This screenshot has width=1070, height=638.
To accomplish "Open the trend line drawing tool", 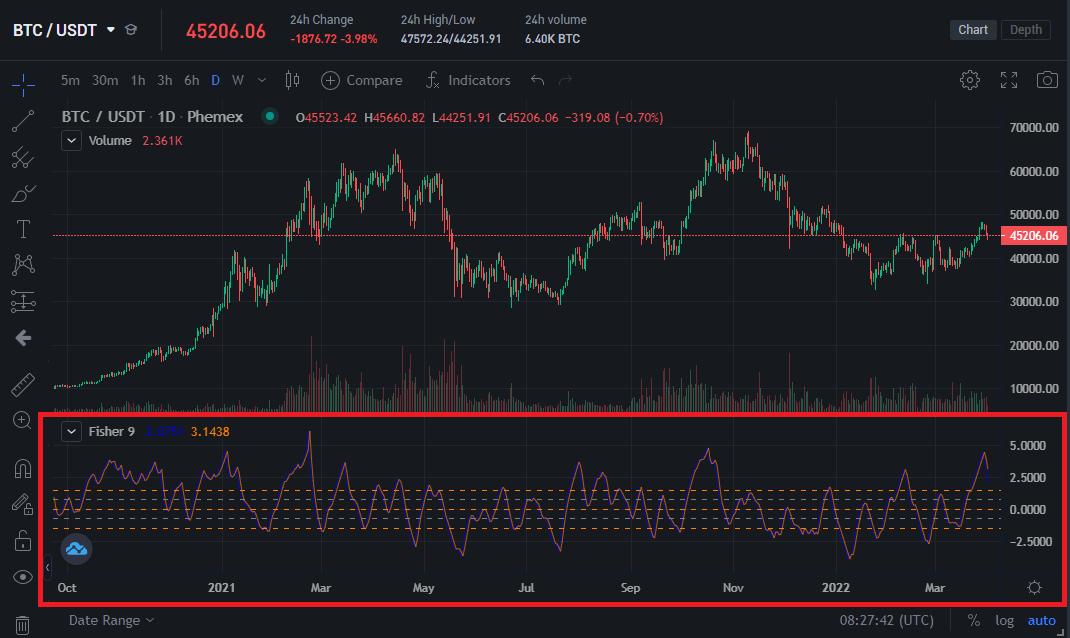I will click(22, 120).
